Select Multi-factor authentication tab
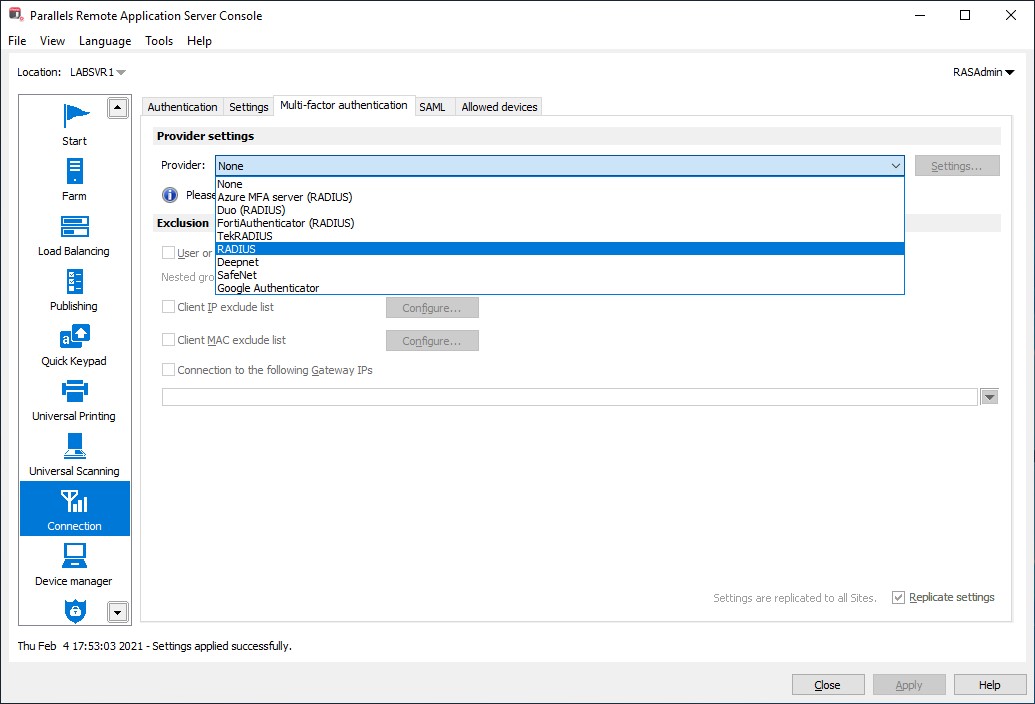This screenshot has height=704, width=1035. pos(344,105)
